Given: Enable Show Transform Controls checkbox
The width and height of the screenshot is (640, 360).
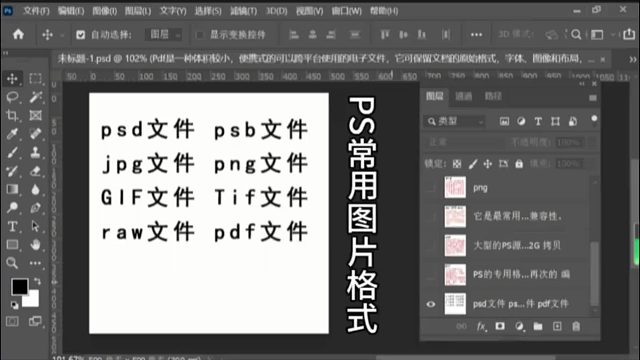Looking at the screenshot, I should 200,35.
